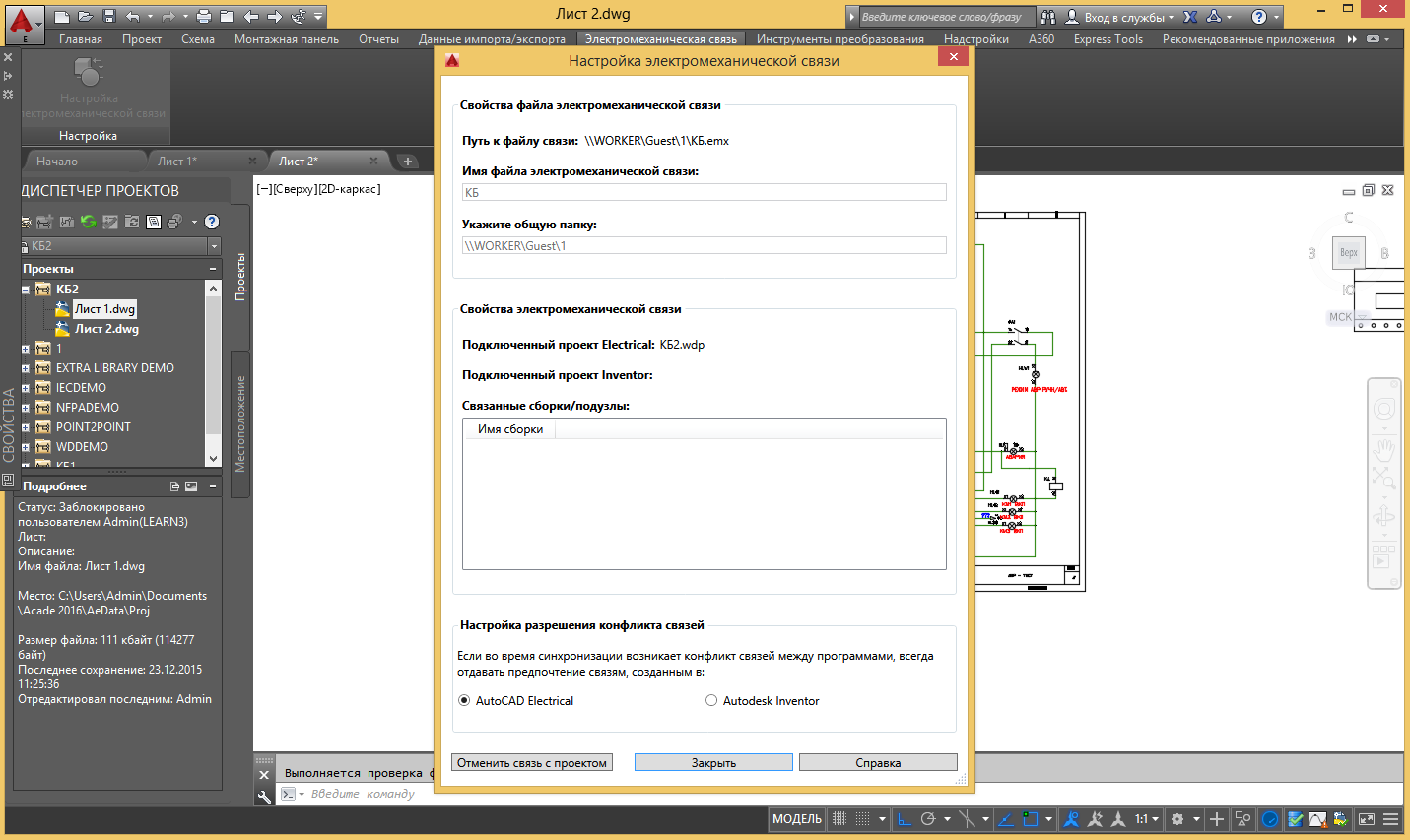Click the annotation monitor plus icon

coord(1217,819)
